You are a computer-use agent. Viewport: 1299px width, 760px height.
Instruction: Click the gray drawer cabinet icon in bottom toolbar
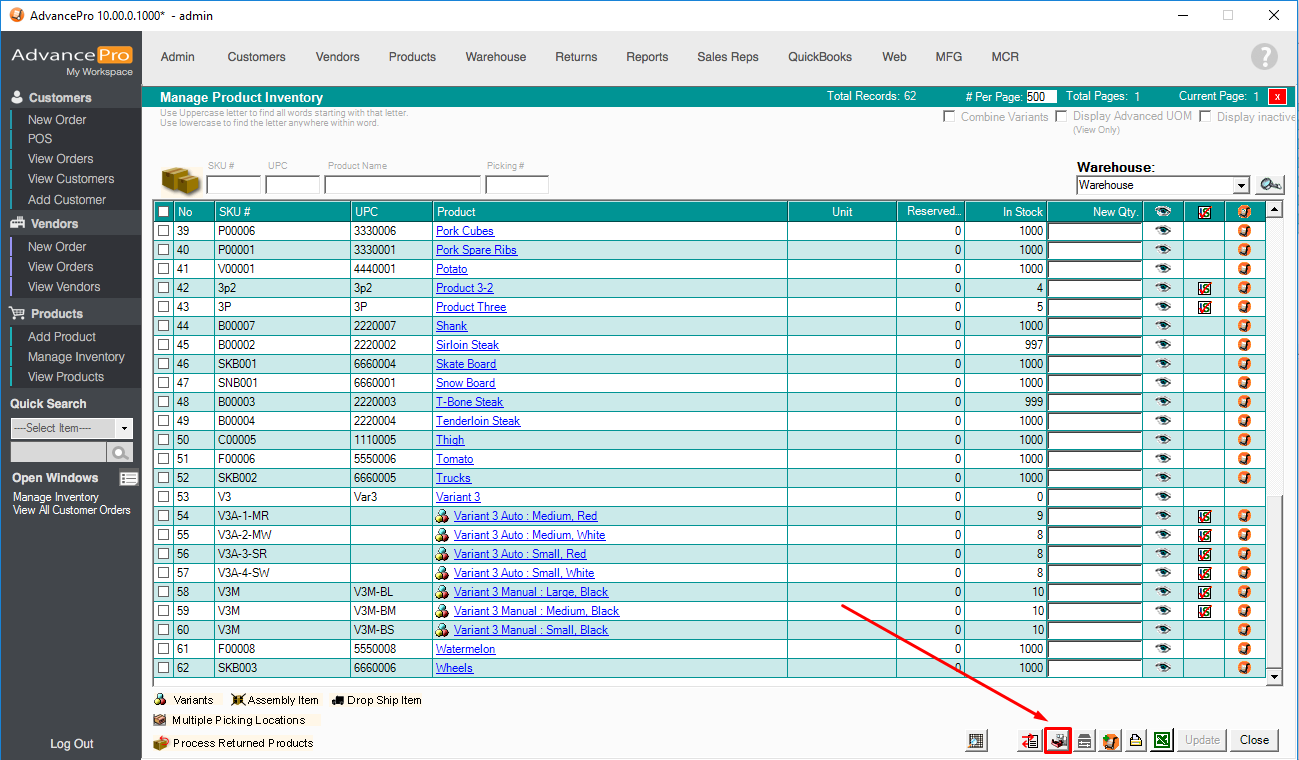(x=1084, y=741)
